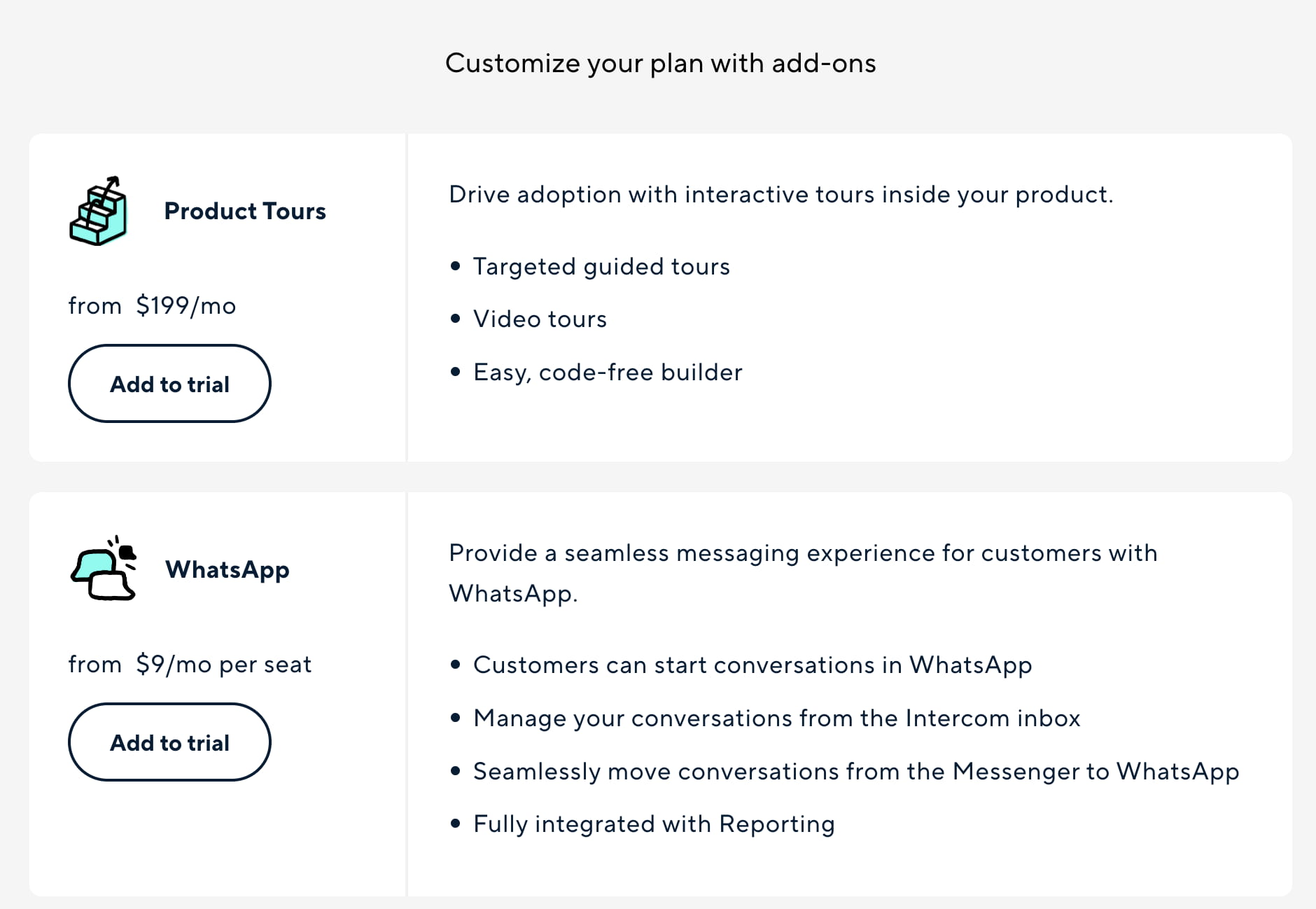Viewport: 1316px width, 909px height.
Task: Click the bullet dot beside 'Video tours'
Action: [456, 319]
